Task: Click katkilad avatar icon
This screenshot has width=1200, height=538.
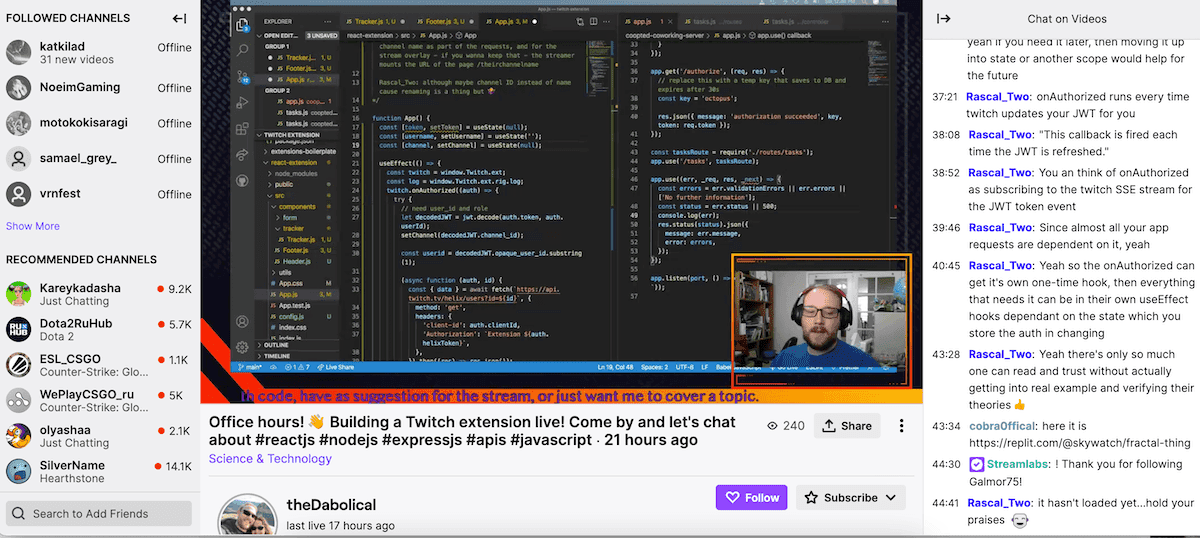Action: pyautogui.click(x=19, y=53)
